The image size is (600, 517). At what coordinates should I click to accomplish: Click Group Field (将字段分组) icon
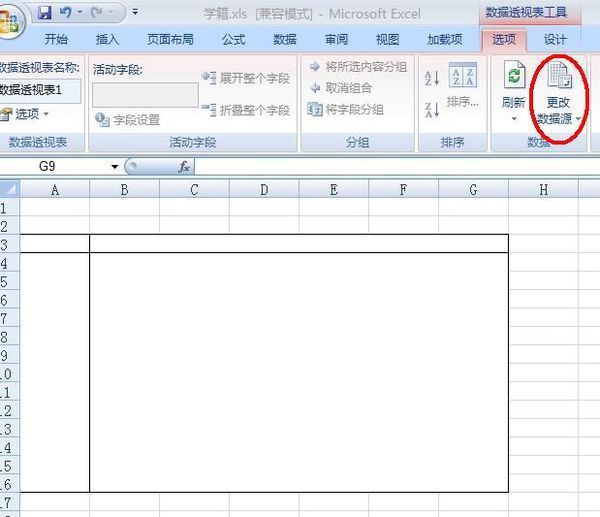coord(315,109)
